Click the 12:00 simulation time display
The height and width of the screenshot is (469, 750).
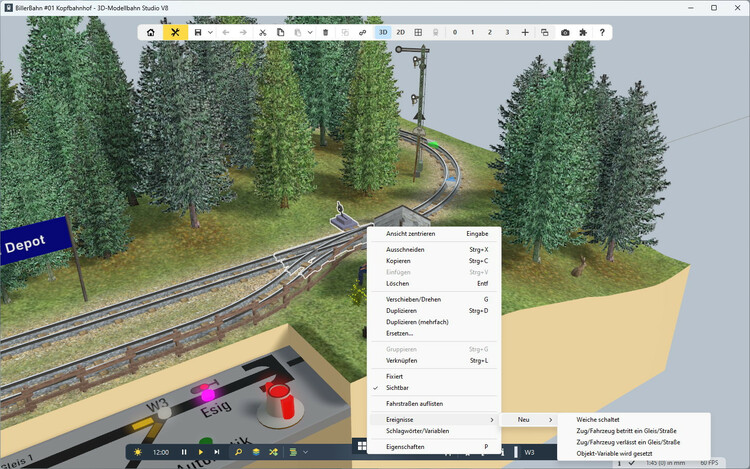pyautogui.click(x=161, y=452)
